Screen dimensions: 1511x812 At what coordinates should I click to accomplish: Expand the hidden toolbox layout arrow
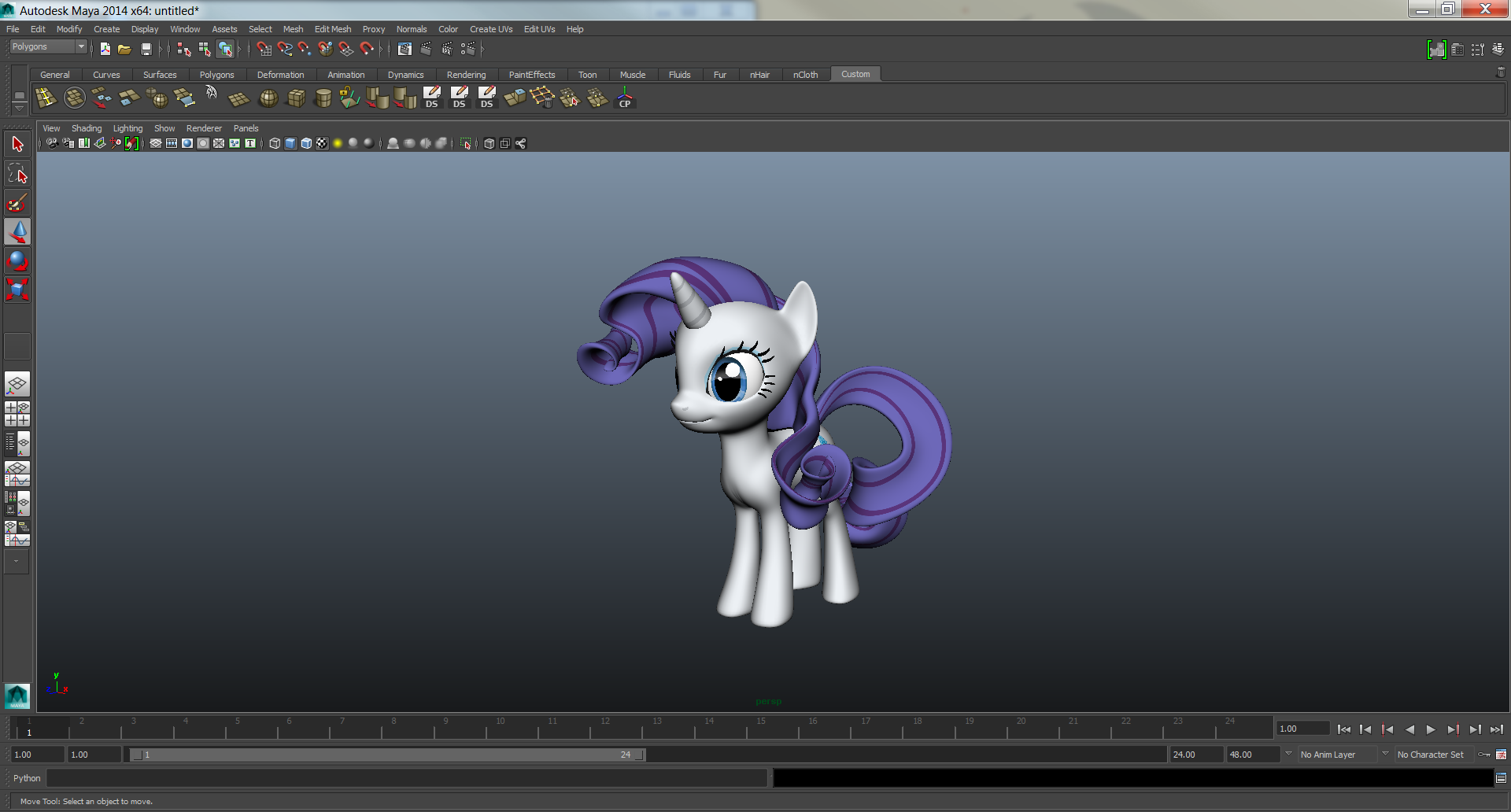click(16, 562)
